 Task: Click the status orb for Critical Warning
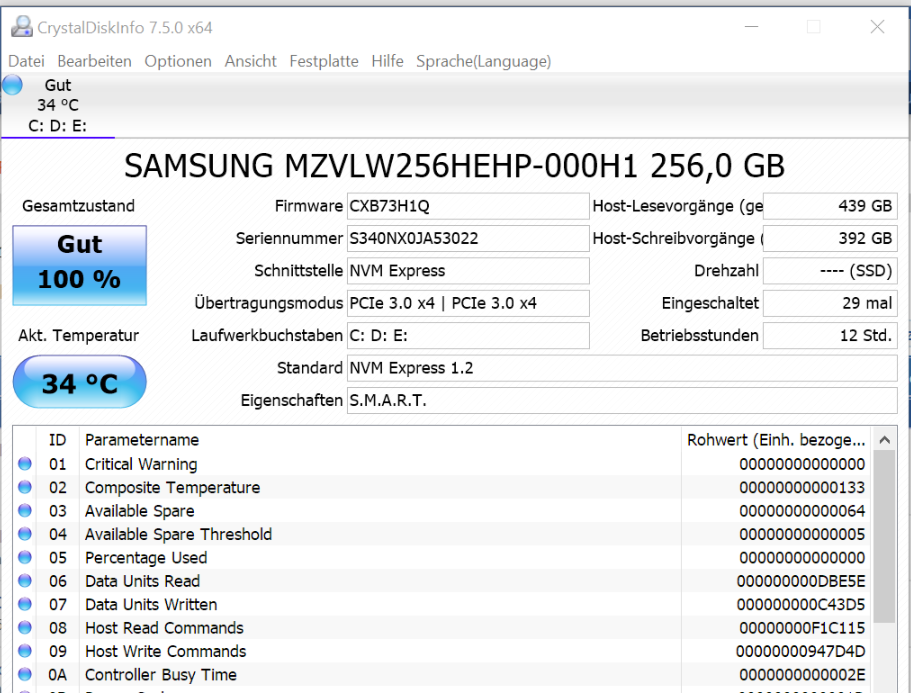[x=24, y=464]
